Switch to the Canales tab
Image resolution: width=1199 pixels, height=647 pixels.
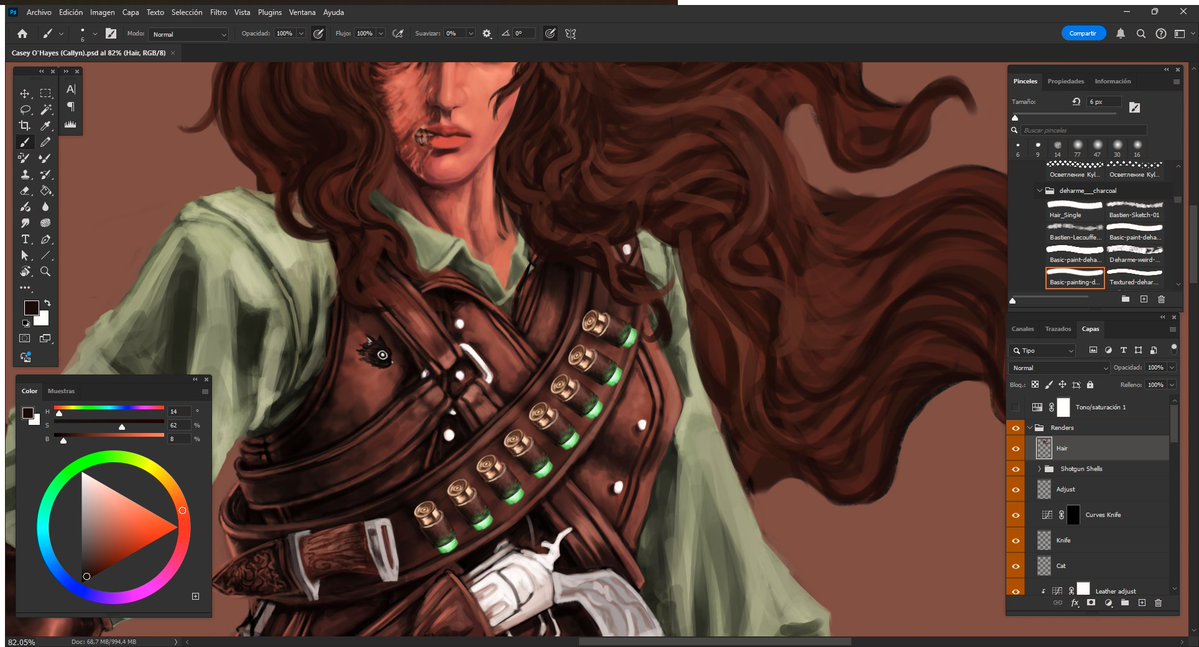(1022, 329)
